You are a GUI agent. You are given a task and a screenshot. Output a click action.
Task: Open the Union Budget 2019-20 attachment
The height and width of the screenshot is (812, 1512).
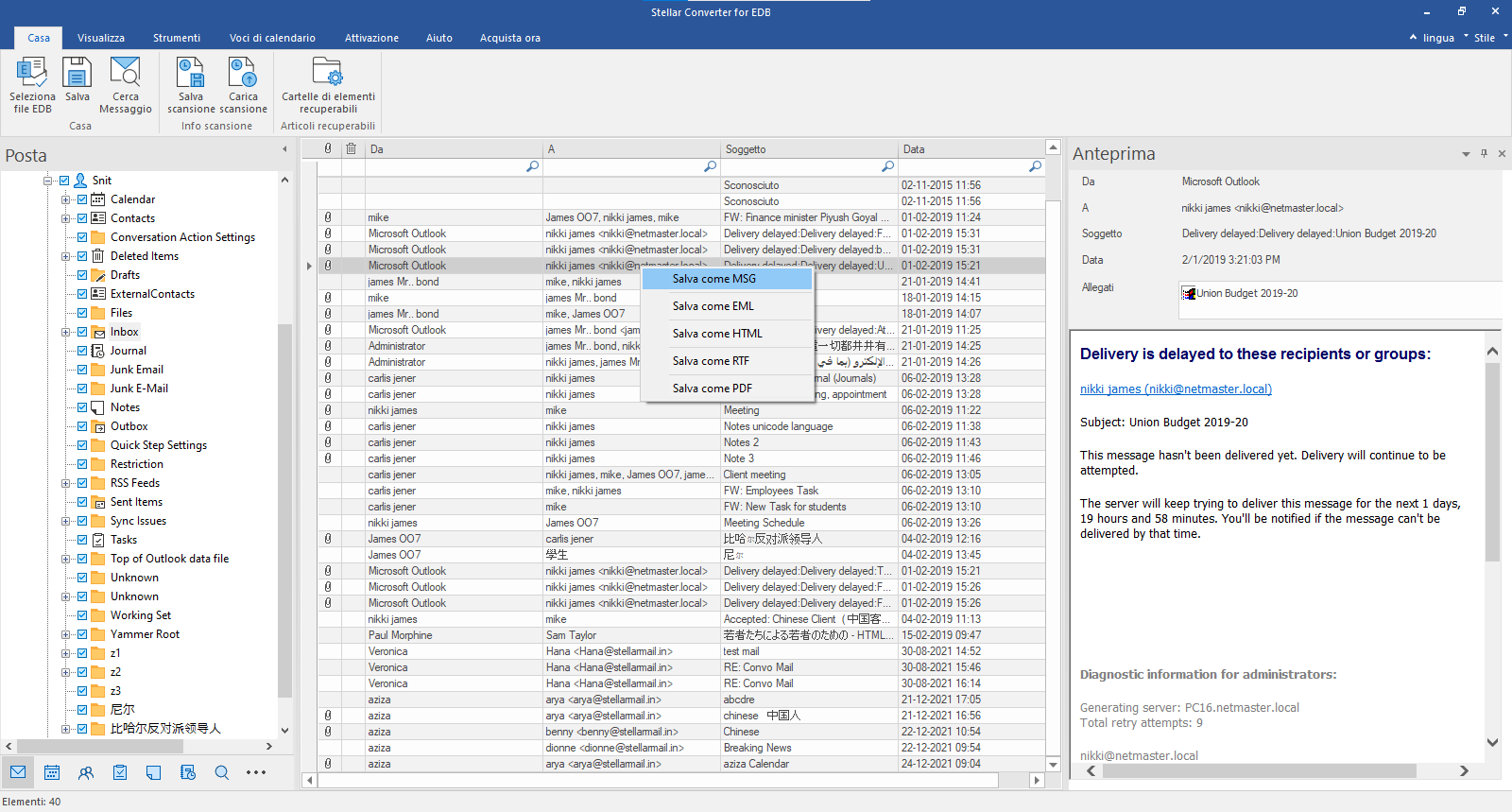click(x=1240, y=293)
